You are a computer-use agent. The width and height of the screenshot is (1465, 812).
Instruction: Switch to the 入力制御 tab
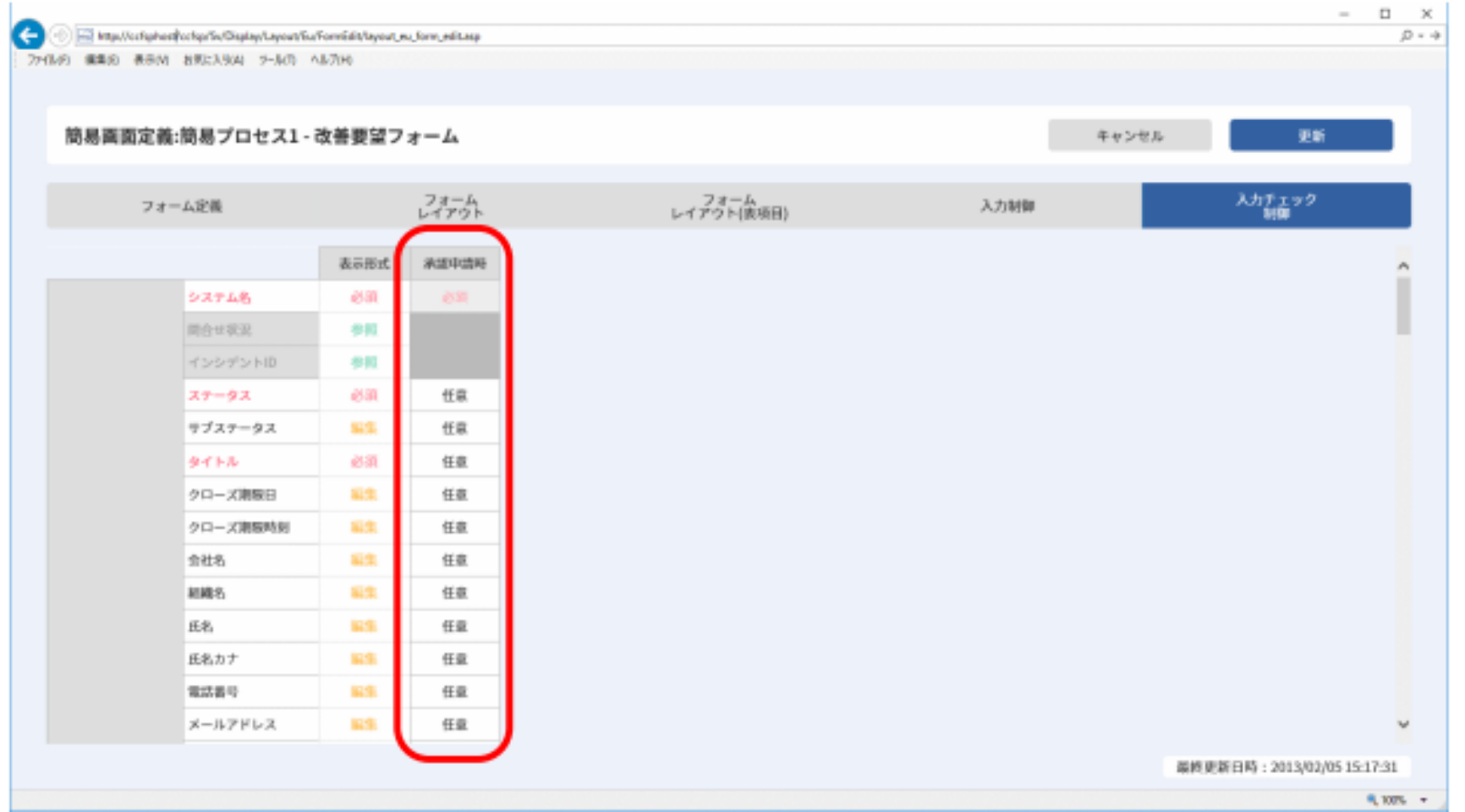click(x=1007, y=206)
